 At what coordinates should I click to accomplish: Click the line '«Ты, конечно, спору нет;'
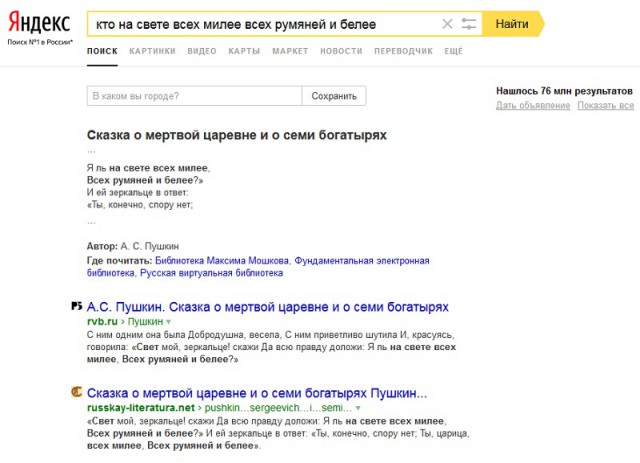(140, 205)
